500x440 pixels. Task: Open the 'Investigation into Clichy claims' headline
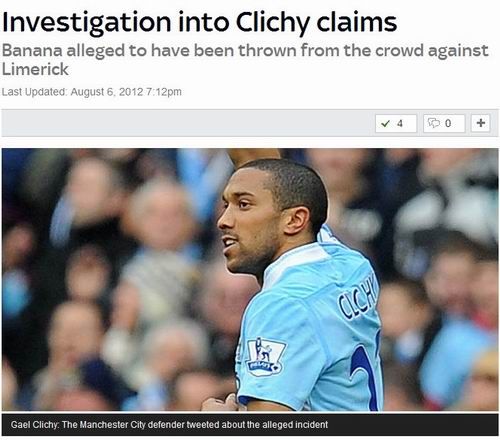pos(199,22)
